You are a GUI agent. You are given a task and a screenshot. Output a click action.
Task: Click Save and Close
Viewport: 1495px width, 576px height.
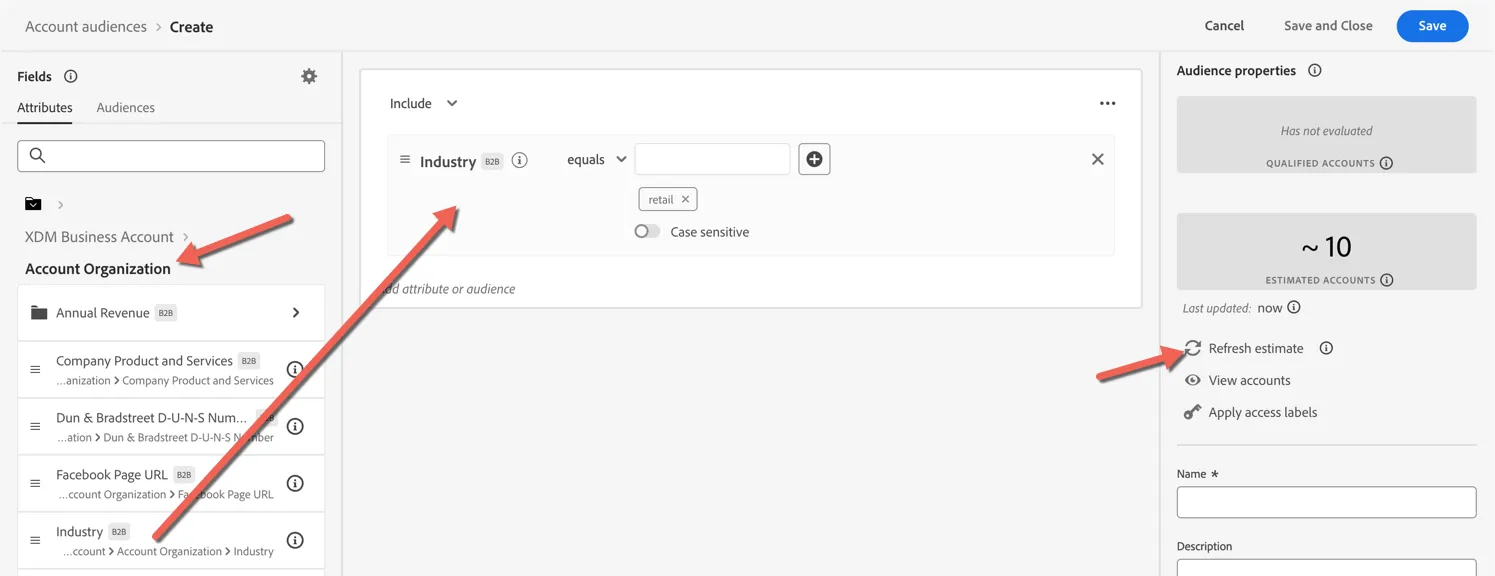(x=1328, y=26)
